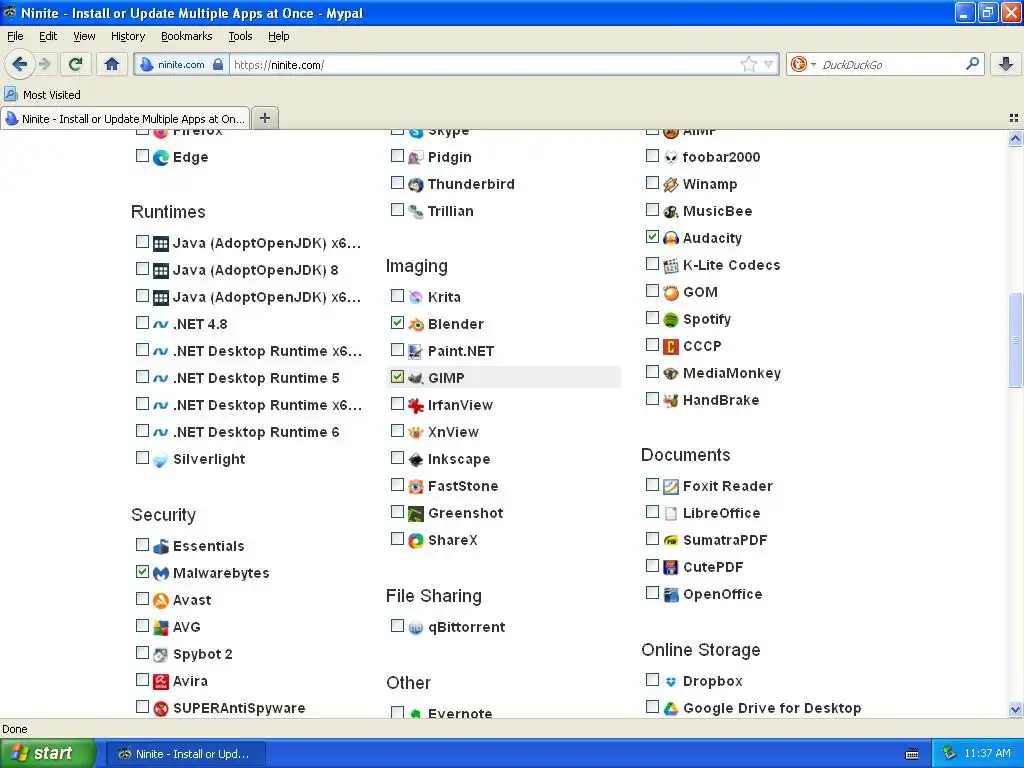Check the Dropbox checkbox
Viewport: 1024px width, 768px height.
click(x=652, y=680)
